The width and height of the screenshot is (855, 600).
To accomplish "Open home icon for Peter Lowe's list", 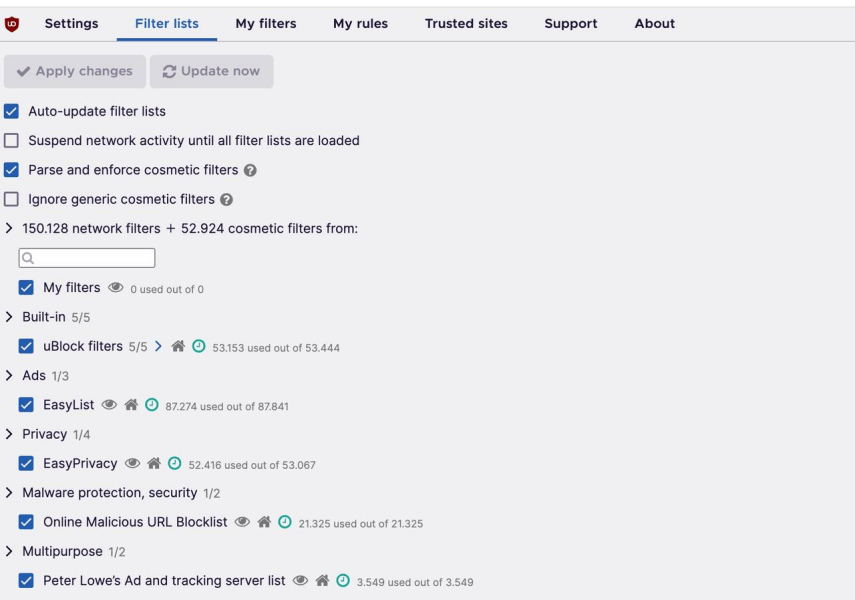I will (x=322, y=580).
